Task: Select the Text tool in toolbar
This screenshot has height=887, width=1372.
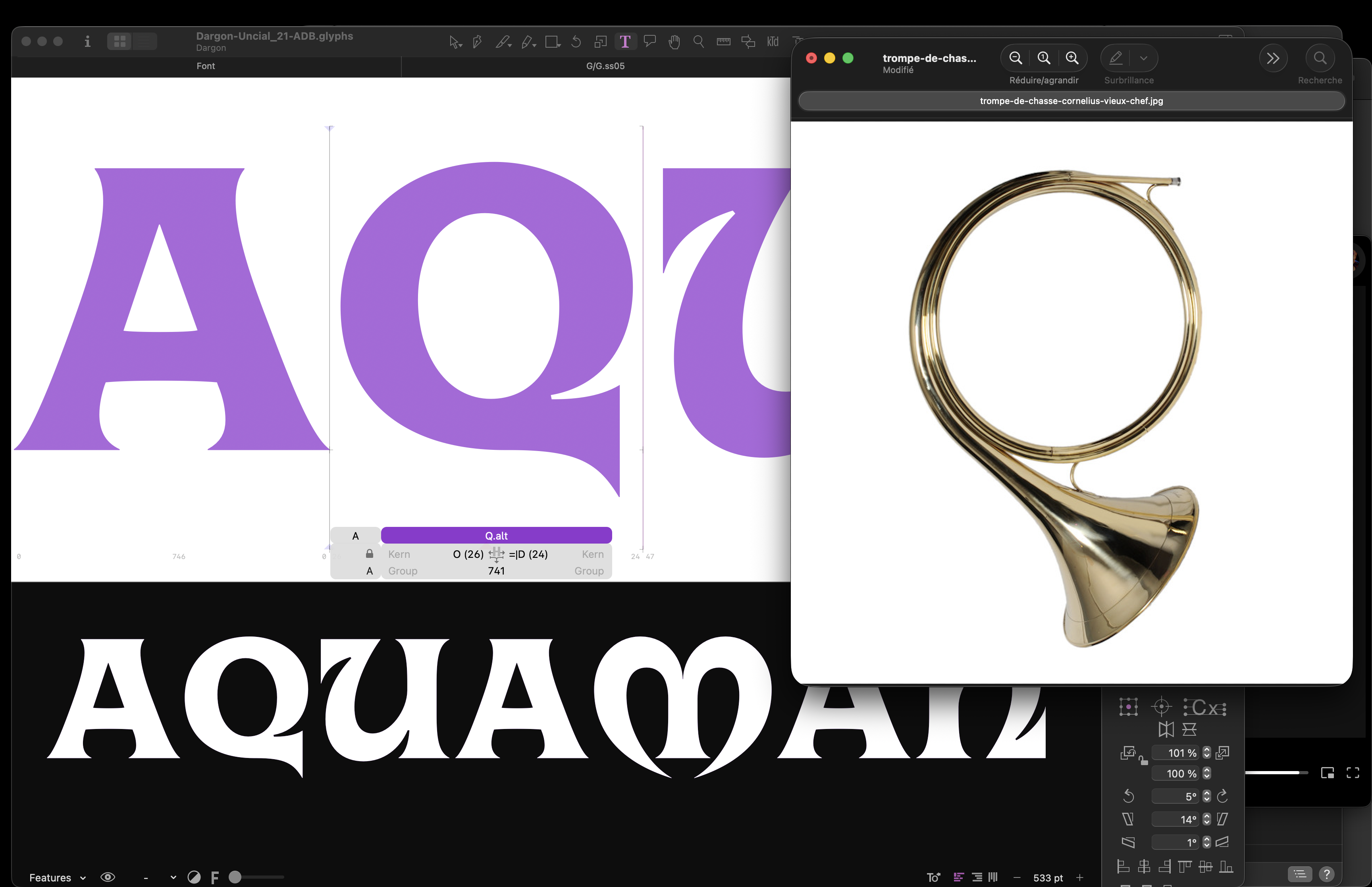Action: pos(625,41)
